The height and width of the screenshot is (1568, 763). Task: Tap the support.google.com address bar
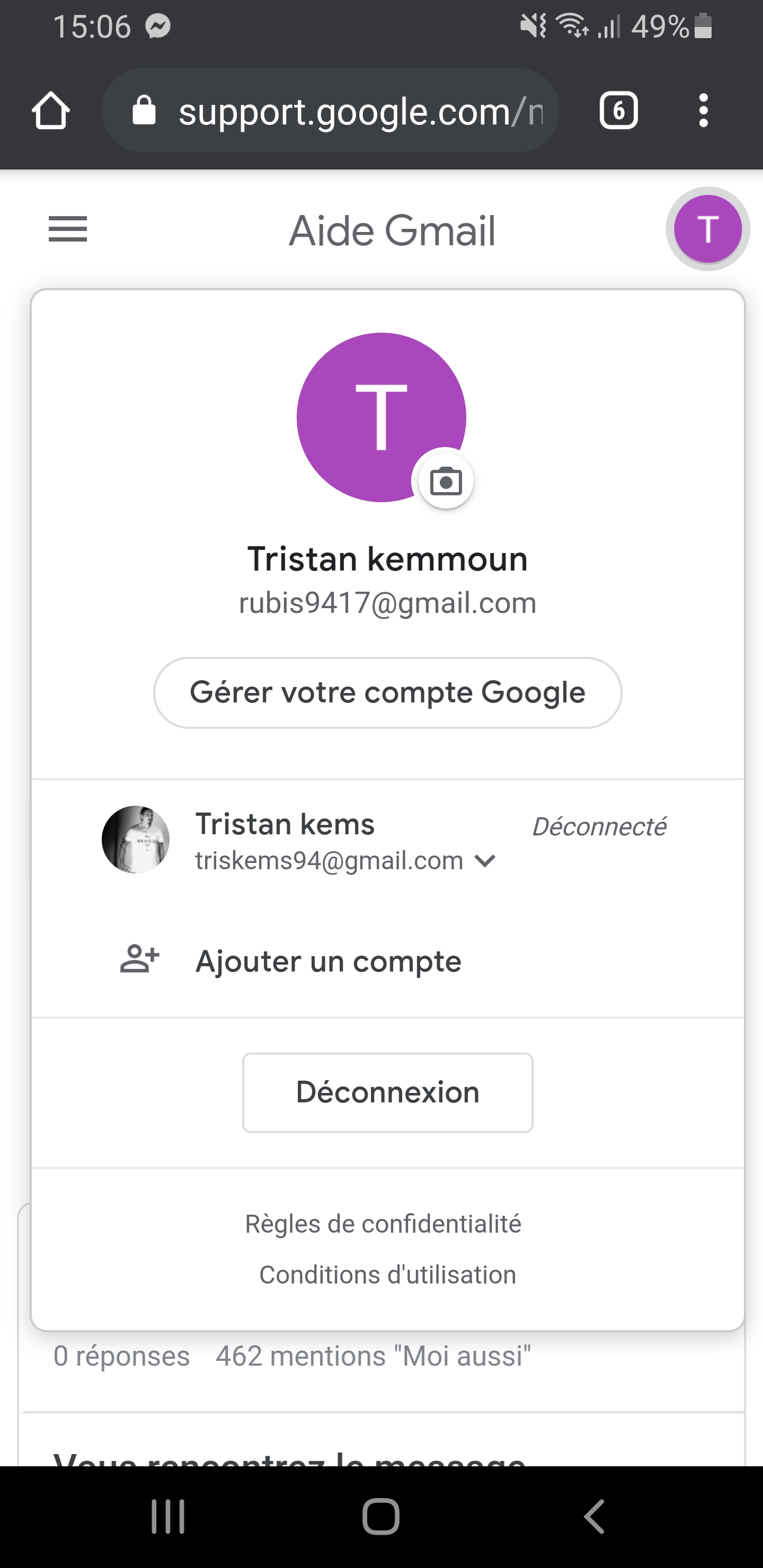pyautogui.click(x=359, y=112)
